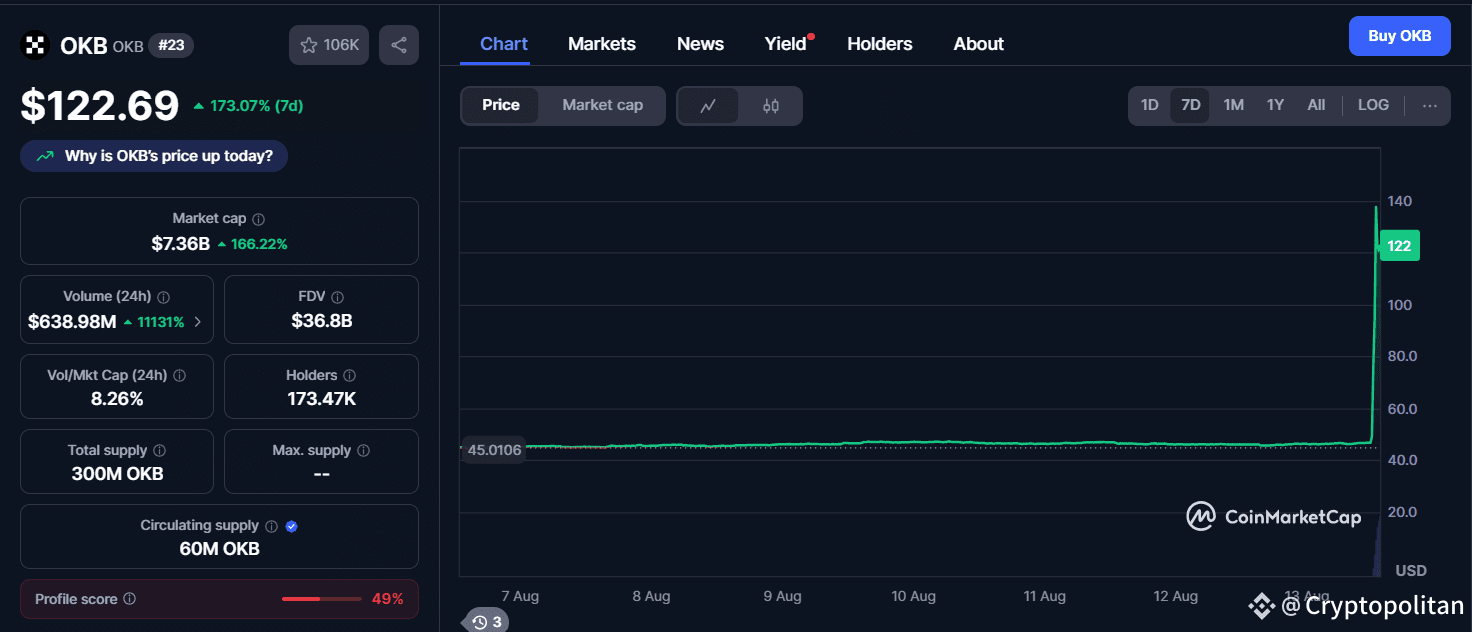Open 'Why is OKB's price up today?'

154,156
